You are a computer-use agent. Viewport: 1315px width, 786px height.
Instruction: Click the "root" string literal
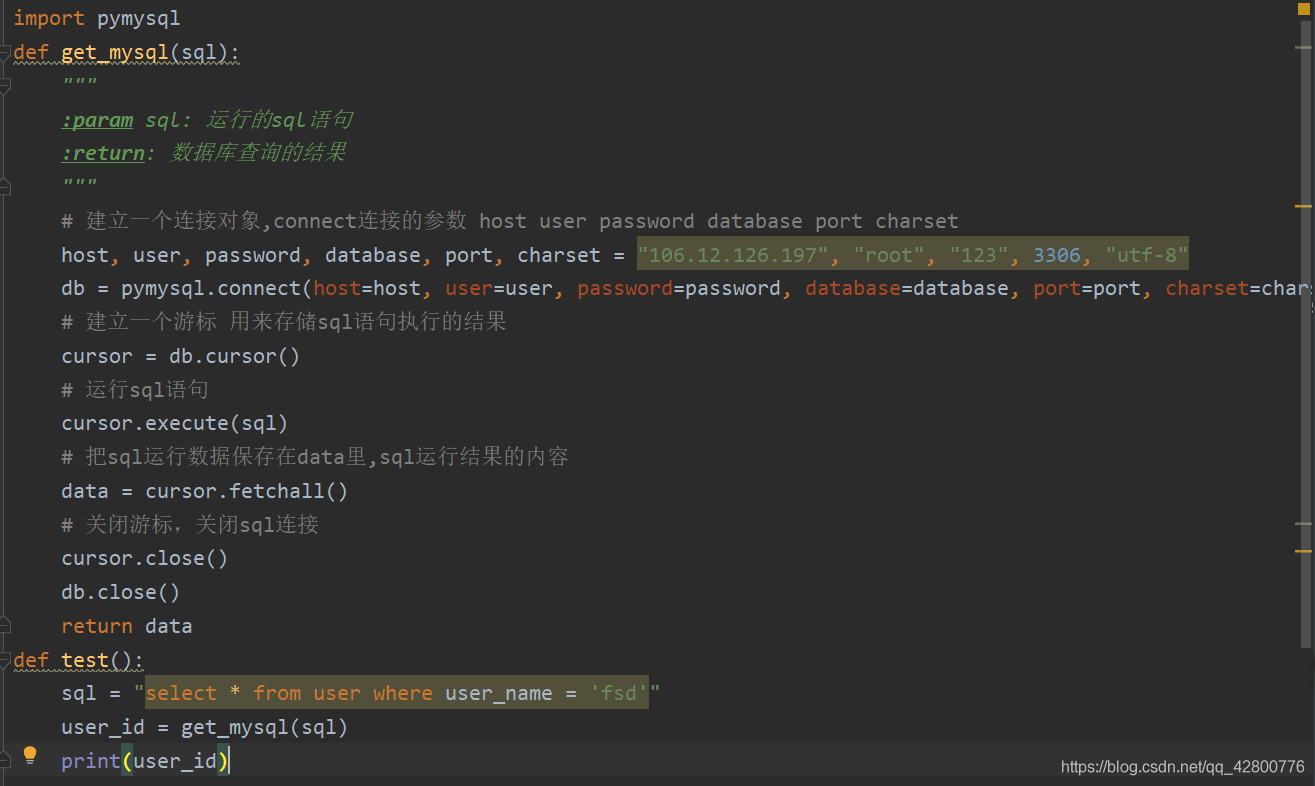[x=889, y=255]
